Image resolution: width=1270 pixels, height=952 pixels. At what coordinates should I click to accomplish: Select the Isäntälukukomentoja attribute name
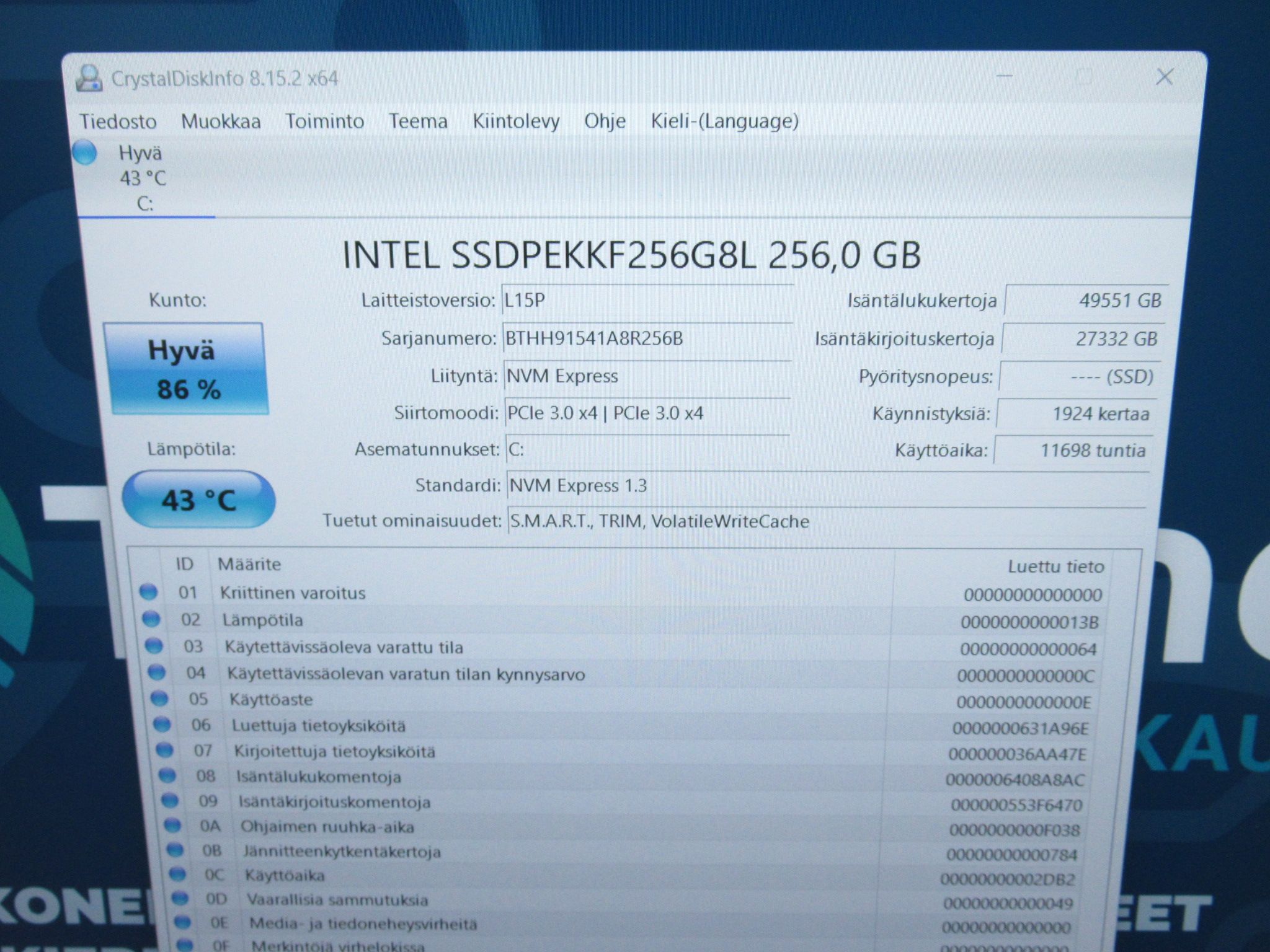coord(319,777)
